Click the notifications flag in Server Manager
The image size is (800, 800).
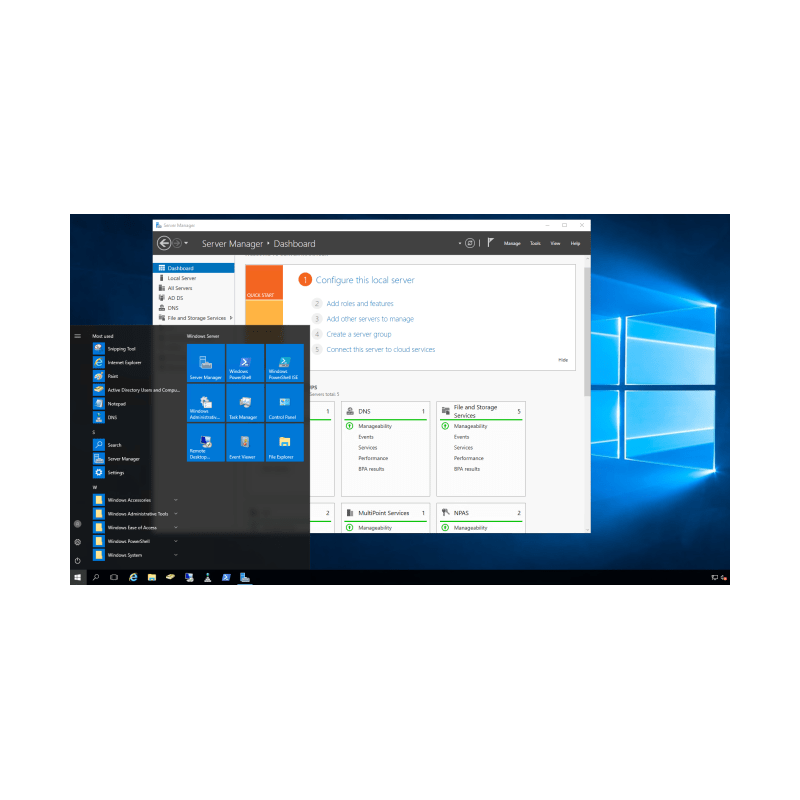point(491,243)
